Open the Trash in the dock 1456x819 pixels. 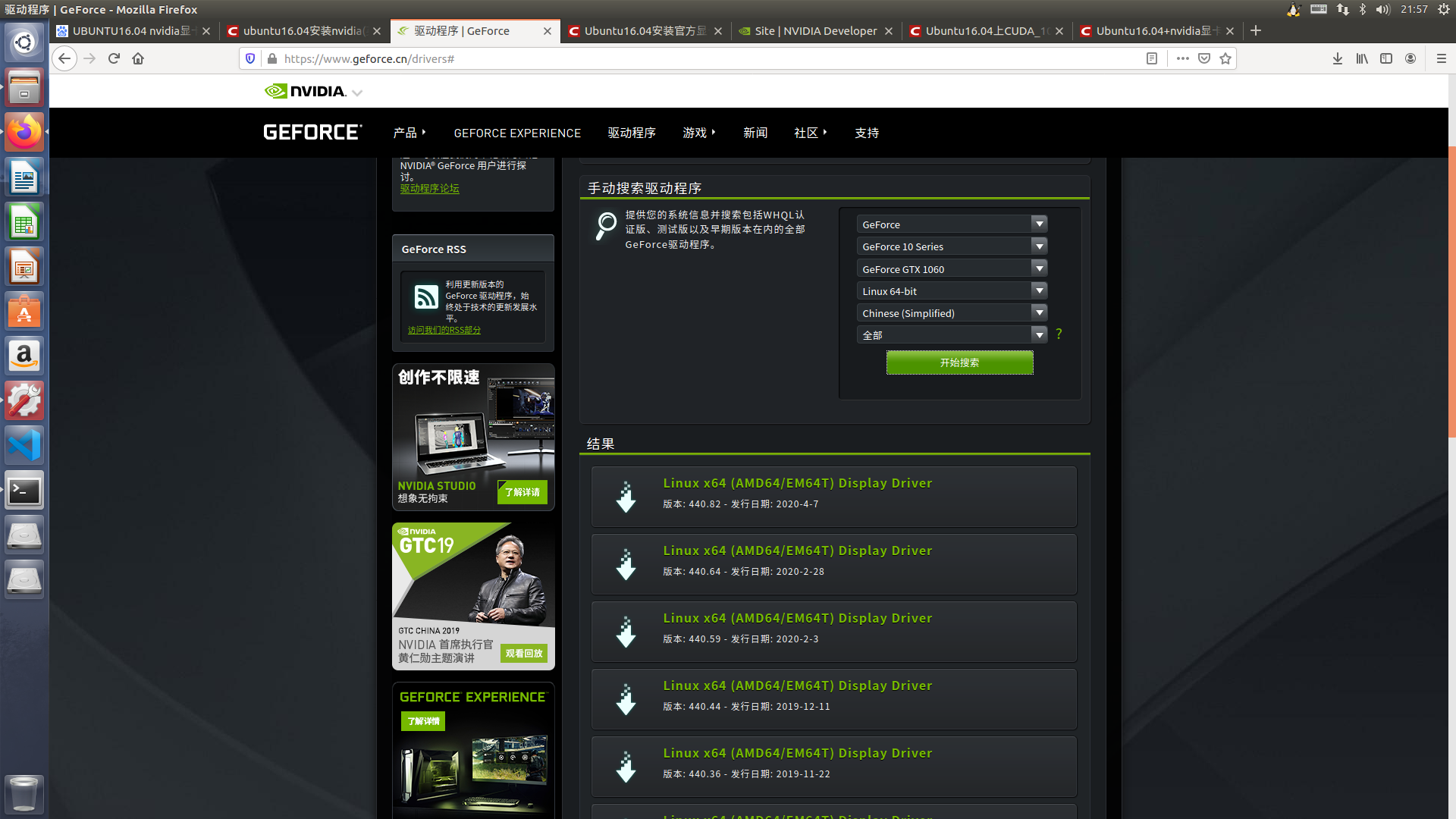click(24, 794)
